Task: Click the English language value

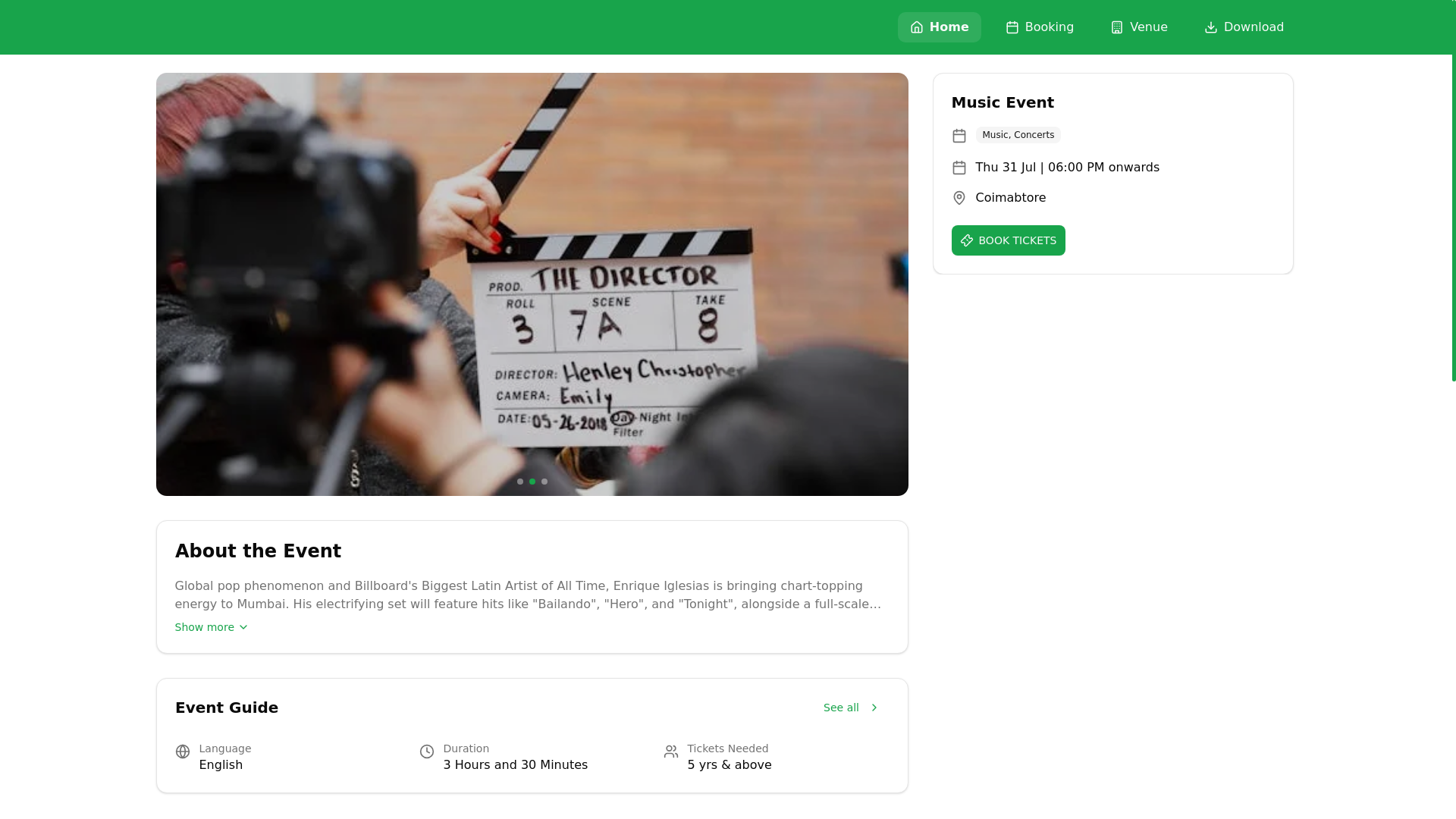Action: click(x=221, y=765)
